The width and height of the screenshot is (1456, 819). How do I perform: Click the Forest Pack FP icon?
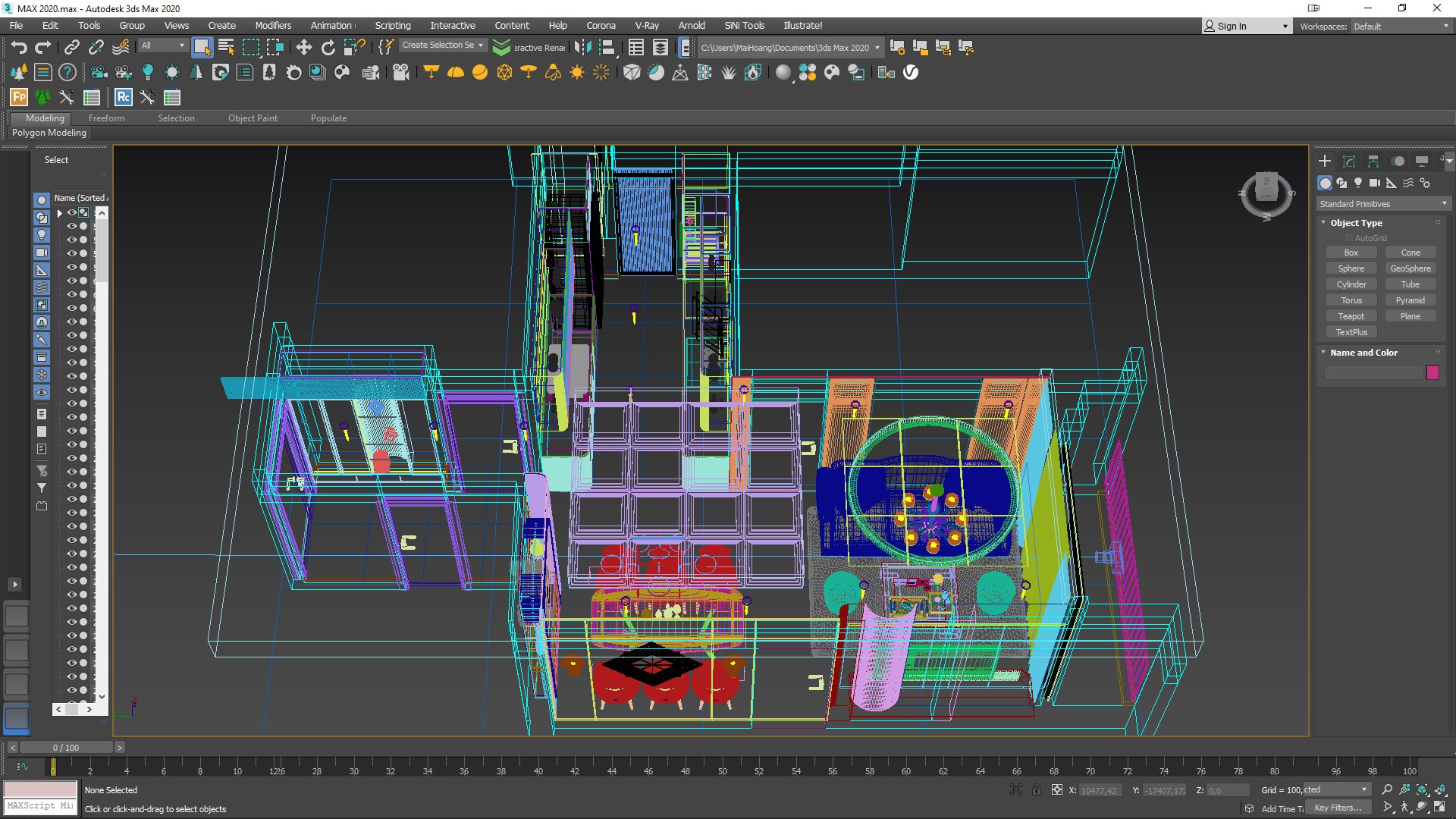click(19, 97)
